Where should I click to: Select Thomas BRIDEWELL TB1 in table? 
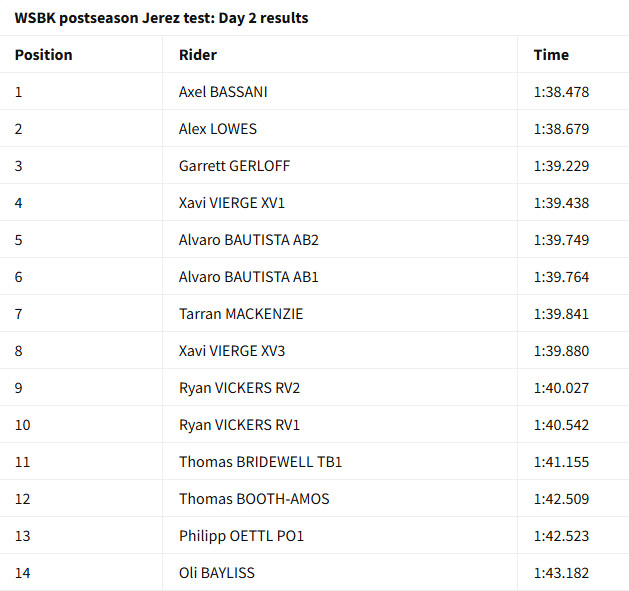pyautogui.click(x=260, y=462)
